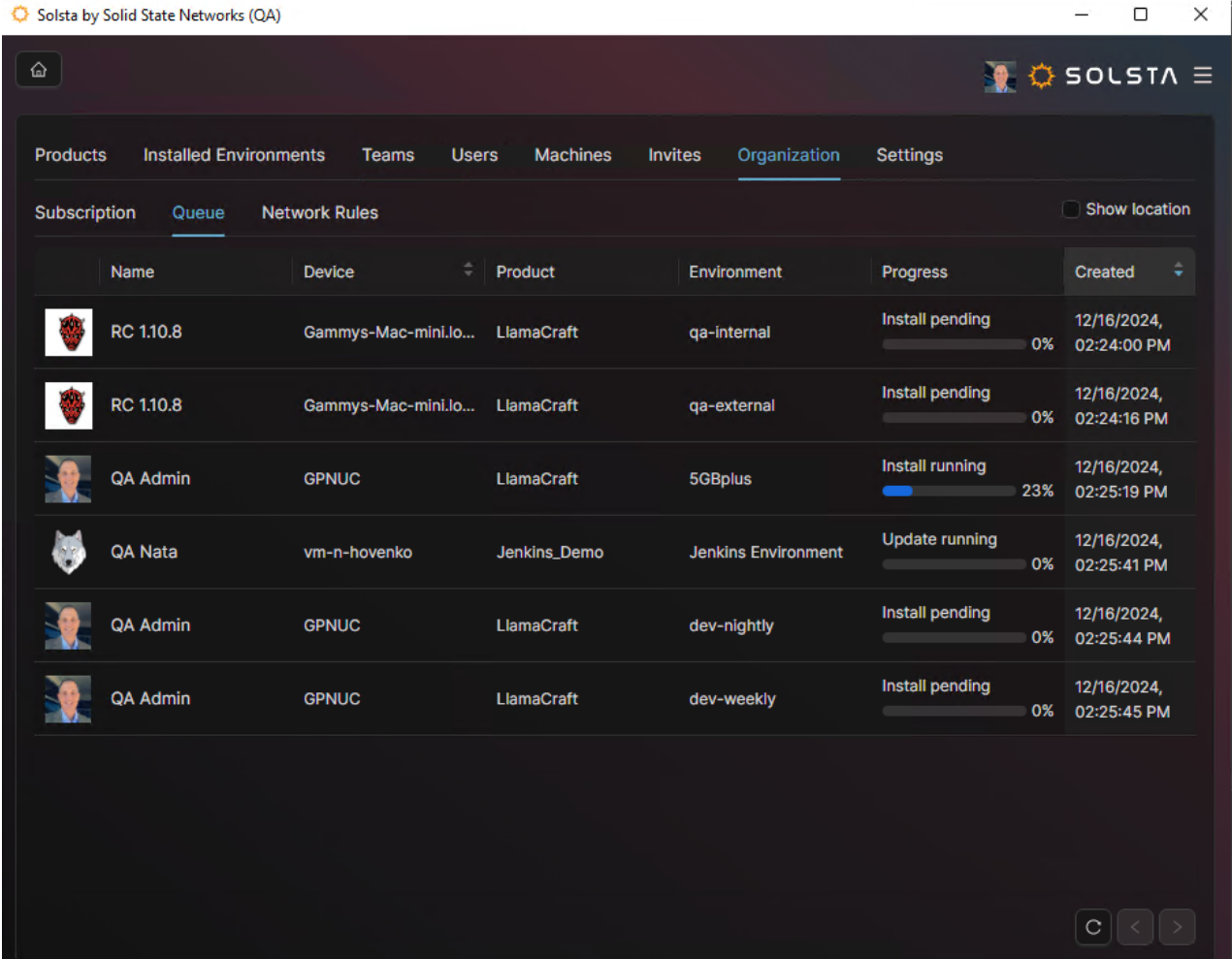
Task: Switch to Subscription sub-tab
Action: pyautogui.click(x=85, y=212)
